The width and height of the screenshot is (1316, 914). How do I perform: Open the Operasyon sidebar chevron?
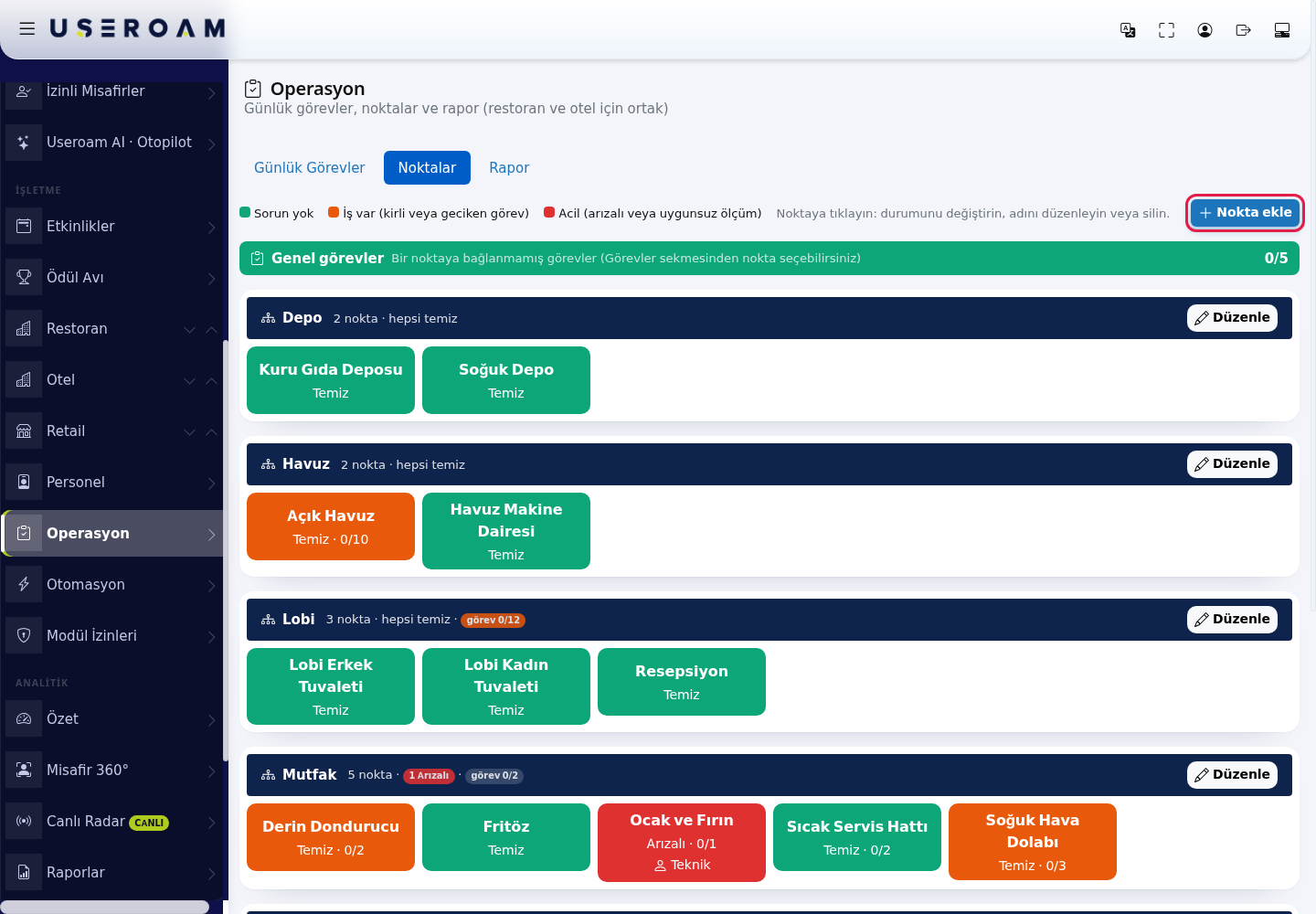point(211,534)
